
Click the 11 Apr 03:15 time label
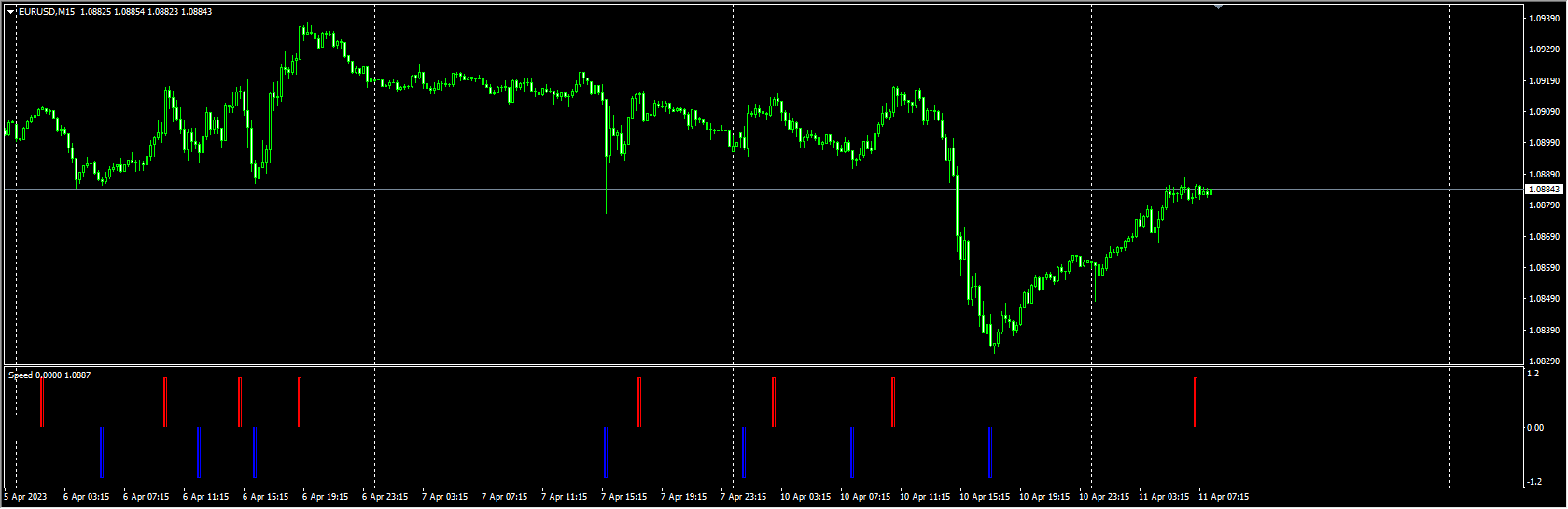(x=1163, y=497)
